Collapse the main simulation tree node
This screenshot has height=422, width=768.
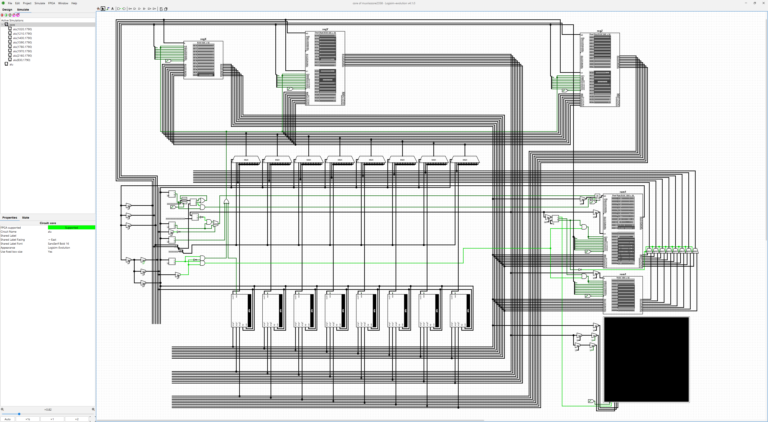pos(2,24)
